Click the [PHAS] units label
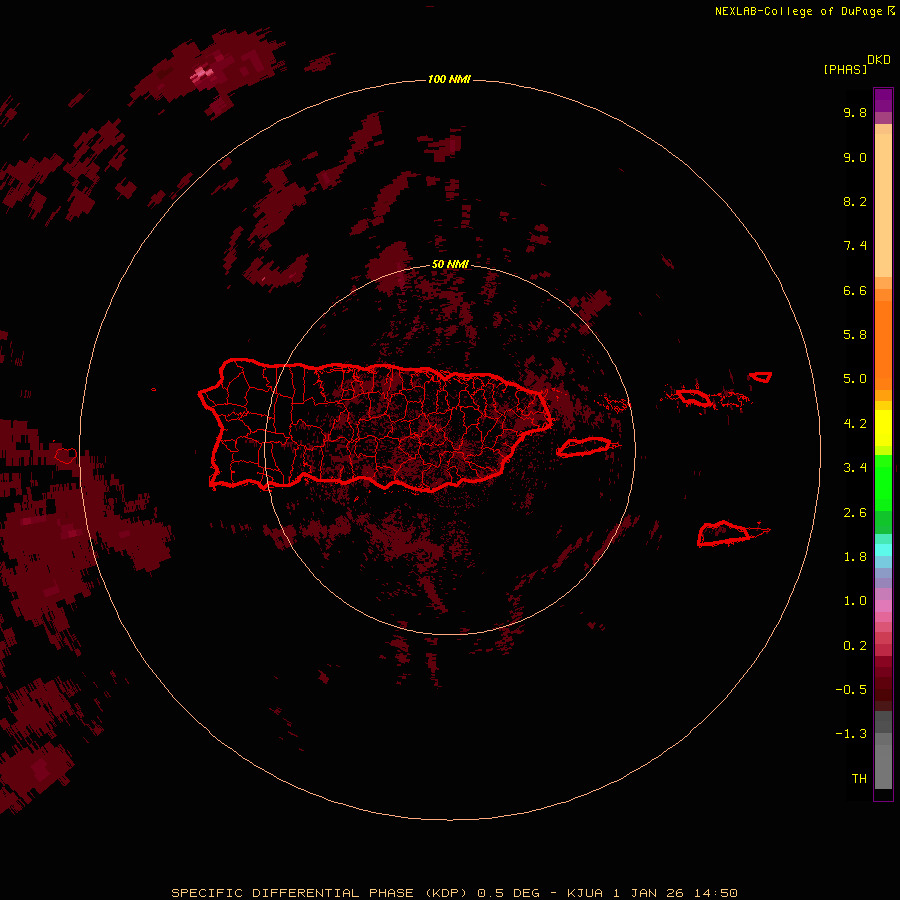The image size is (900, 900). pos(844,69)
